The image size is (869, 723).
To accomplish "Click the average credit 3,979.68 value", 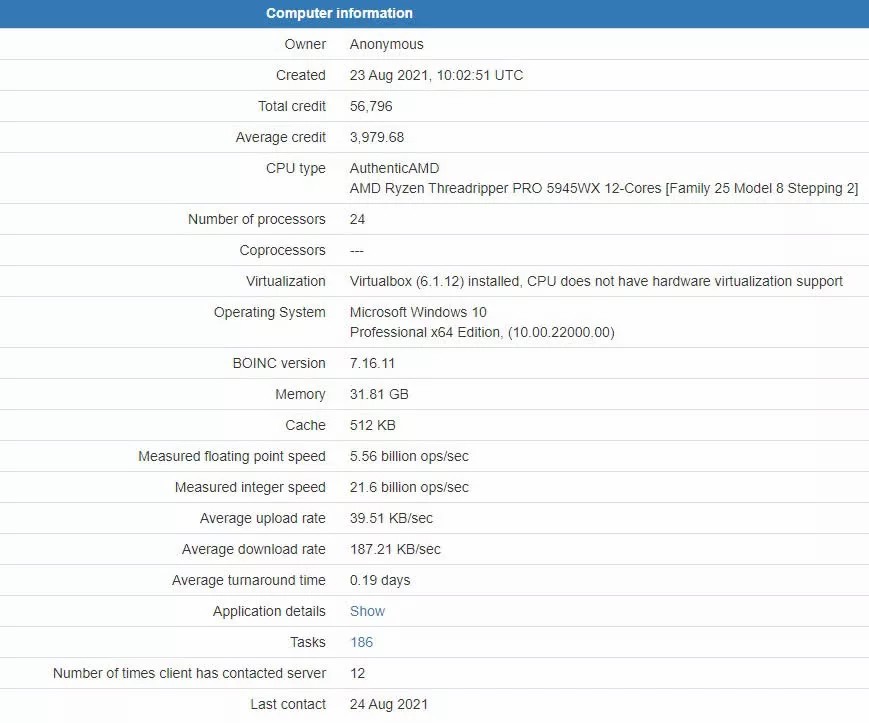I will coord(377,137).
